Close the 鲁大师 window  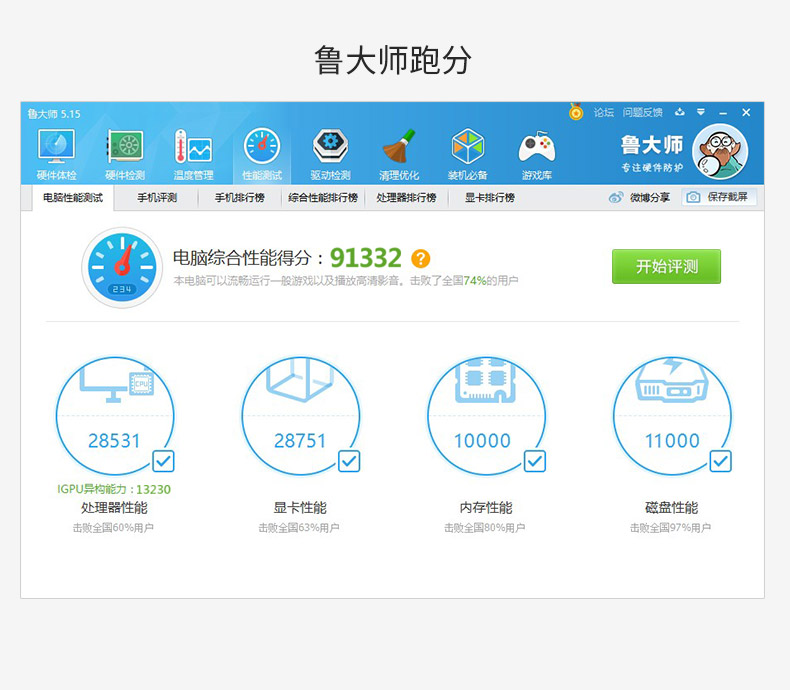point(746,112)
